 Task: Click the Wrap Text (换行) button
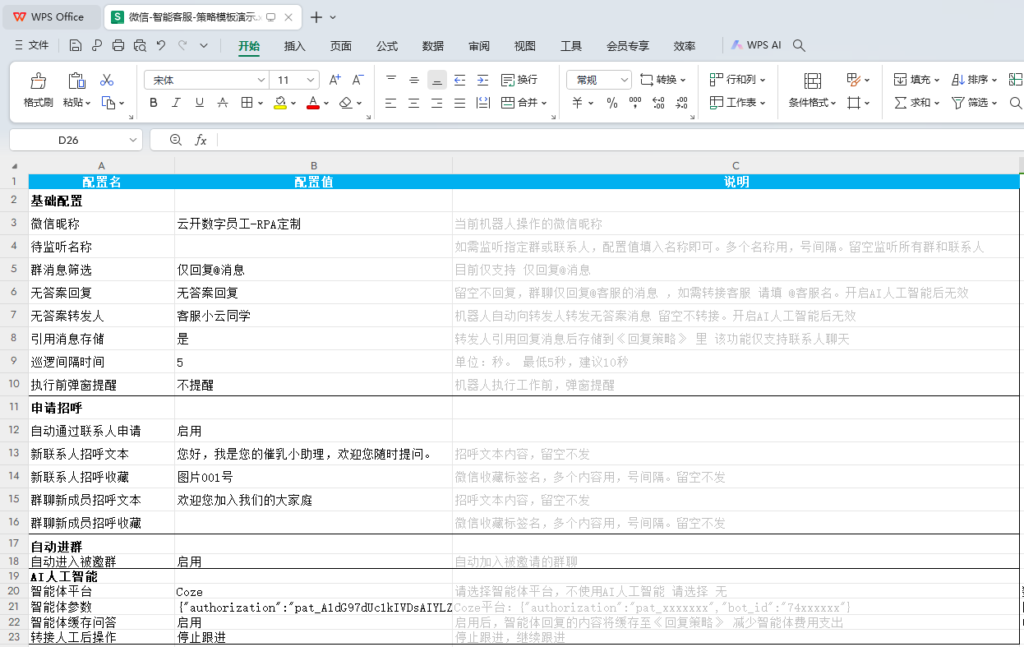click(x=519, y=80)
